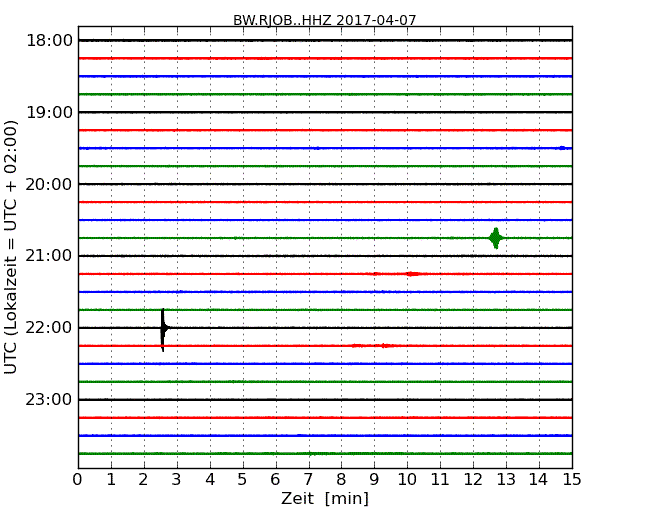Click x-axis tick label 0
The width and height of the screenshot is (650, 520).
78,480
